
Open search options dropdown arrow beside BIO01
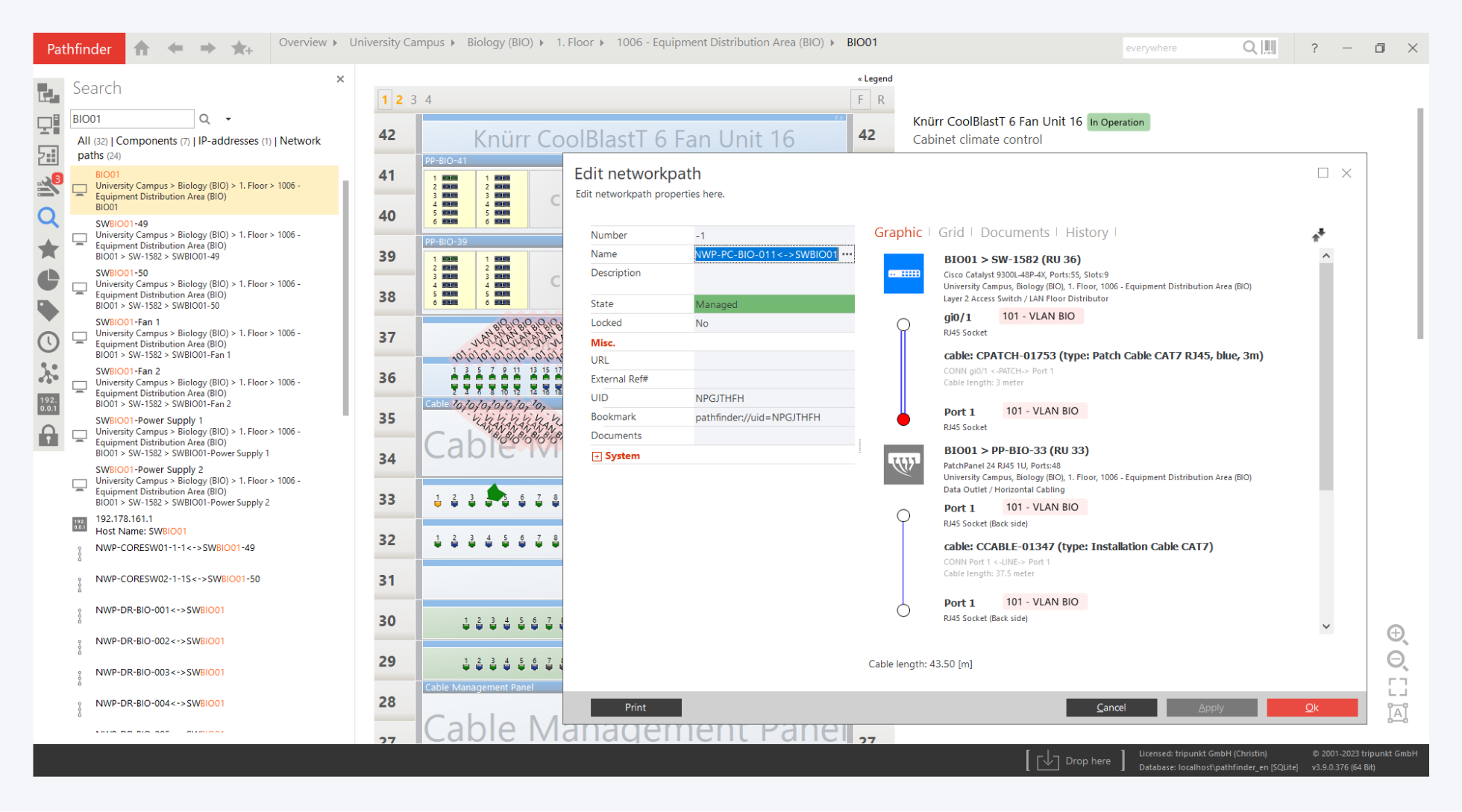(x=228, y=119)
